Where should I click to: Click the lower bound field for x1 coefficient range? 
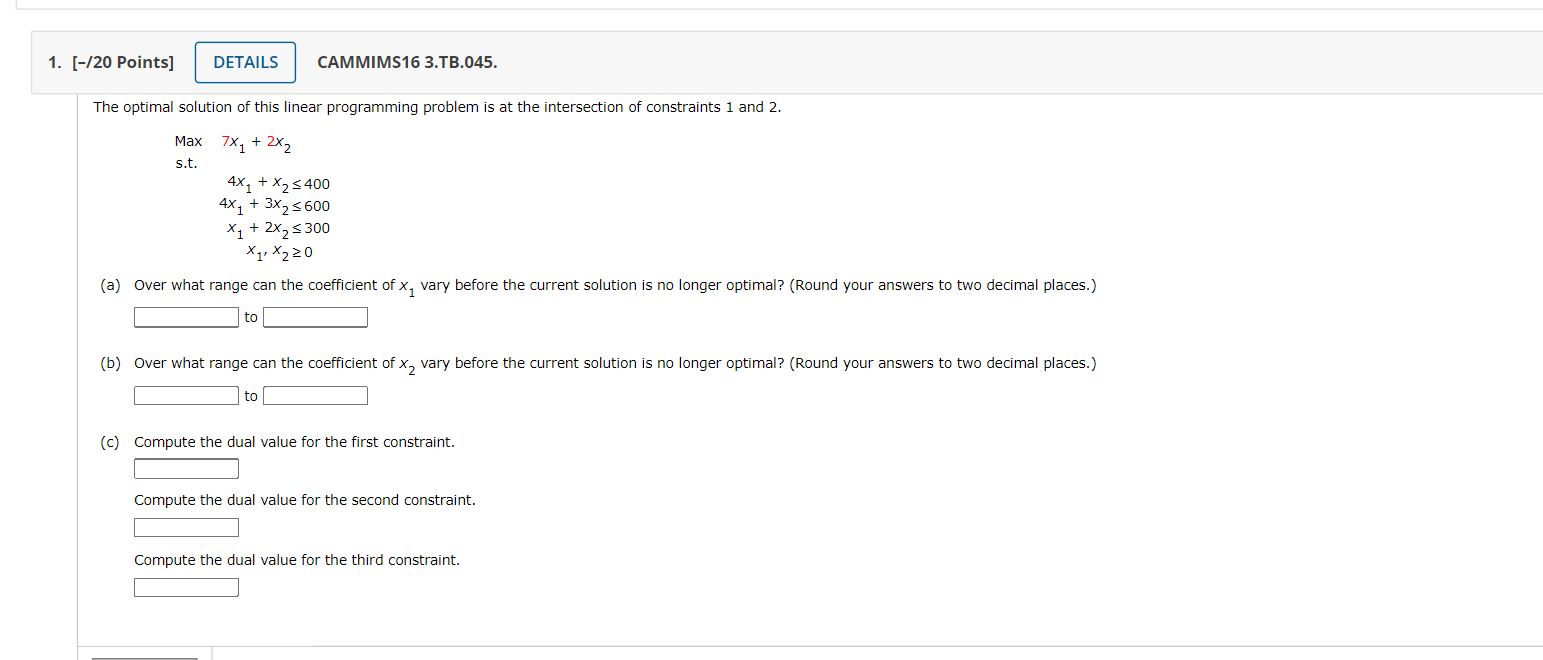coord(187,317)
